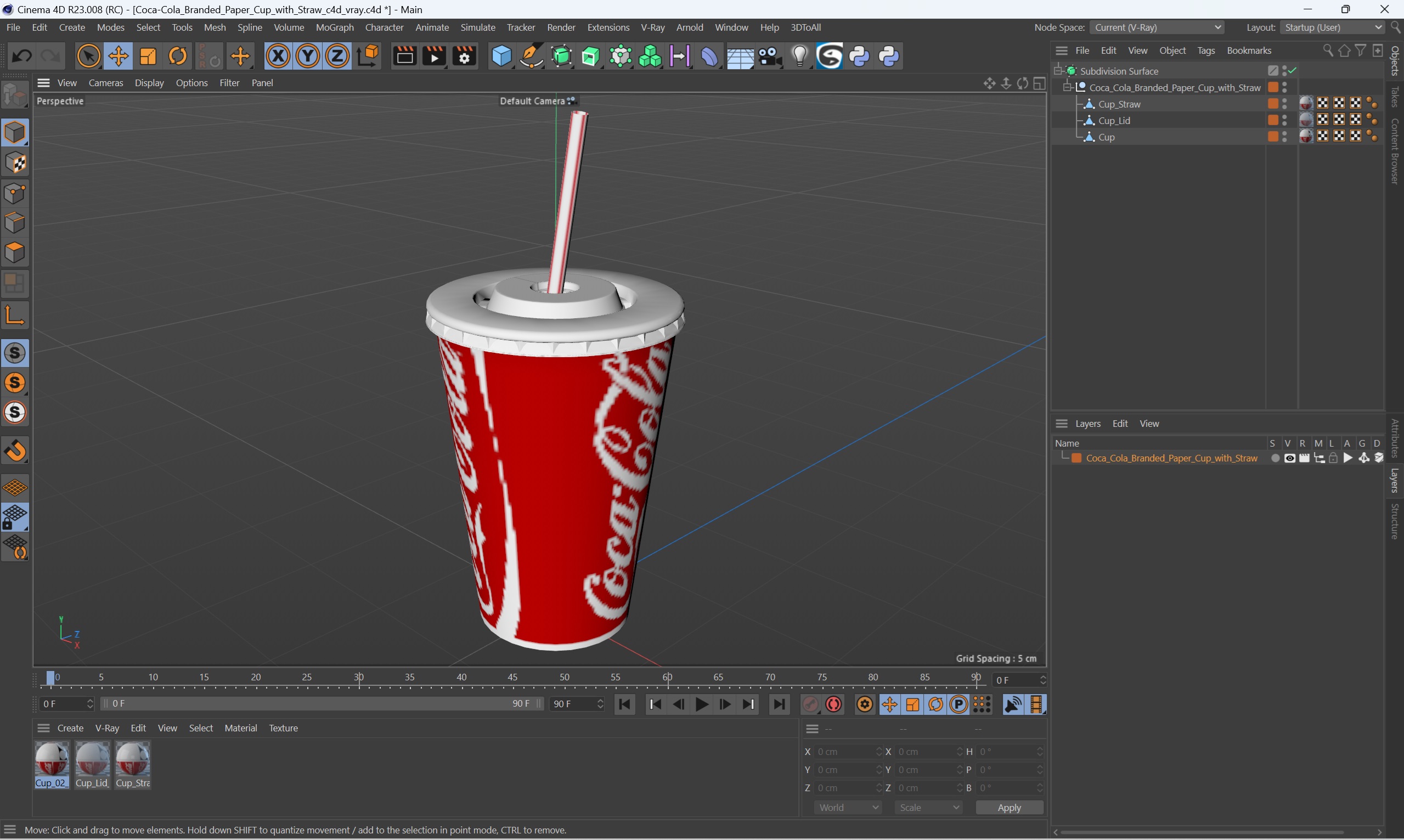Image resolution: width=1404 pixels, height=840 pixels.
Task: Switch to Texture mode checkered cube
Action: click(15, 163)
